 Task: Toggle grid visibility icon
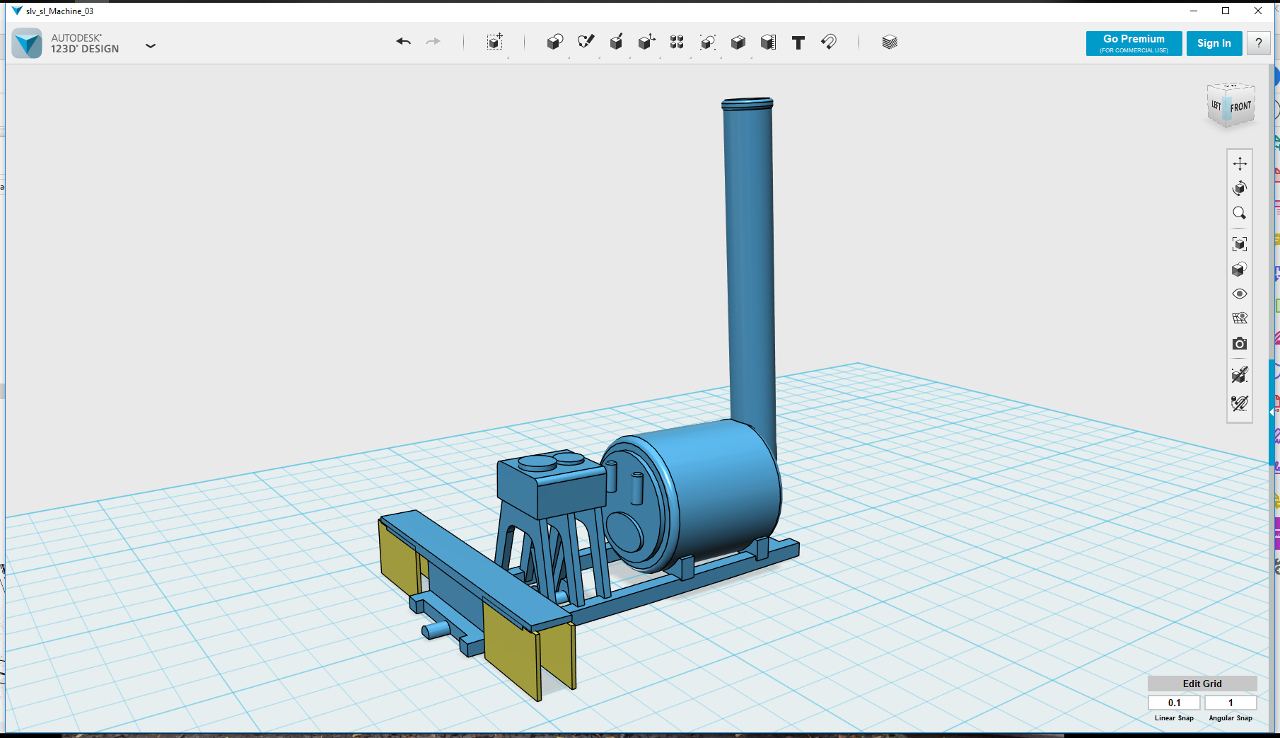coord(1240,319)
